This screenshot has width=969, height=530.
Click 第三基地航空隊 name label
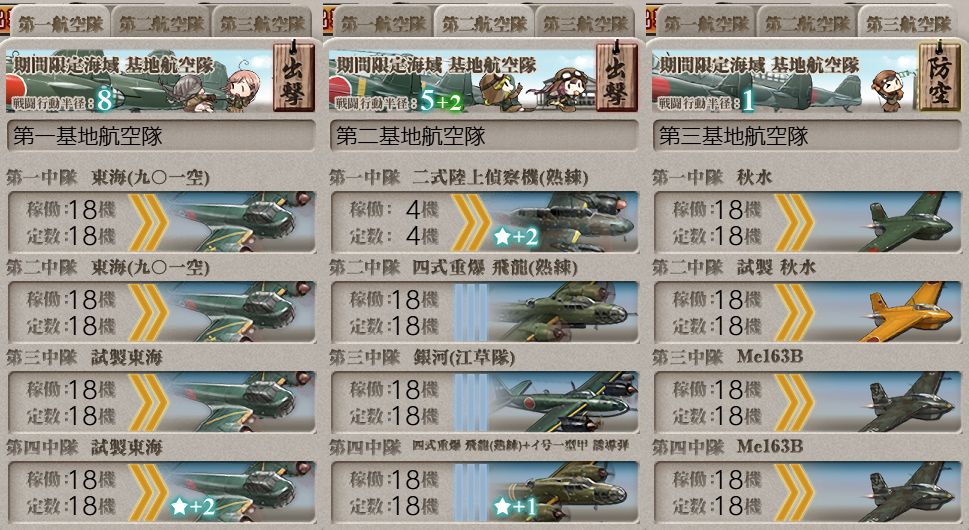click(x=734, y=136)
